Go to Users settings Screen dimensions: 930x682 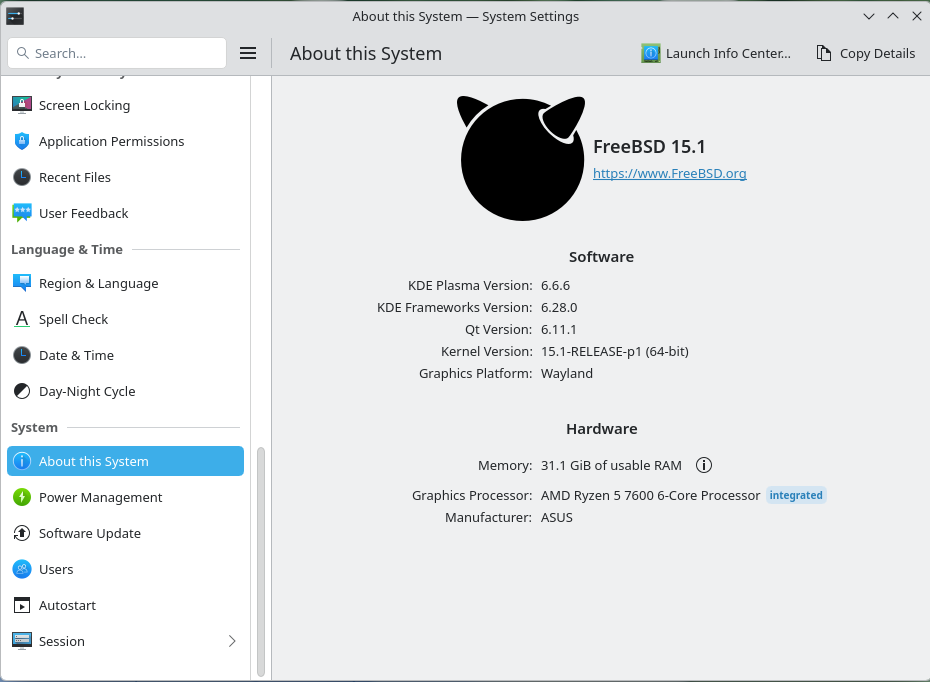(125, 569)
